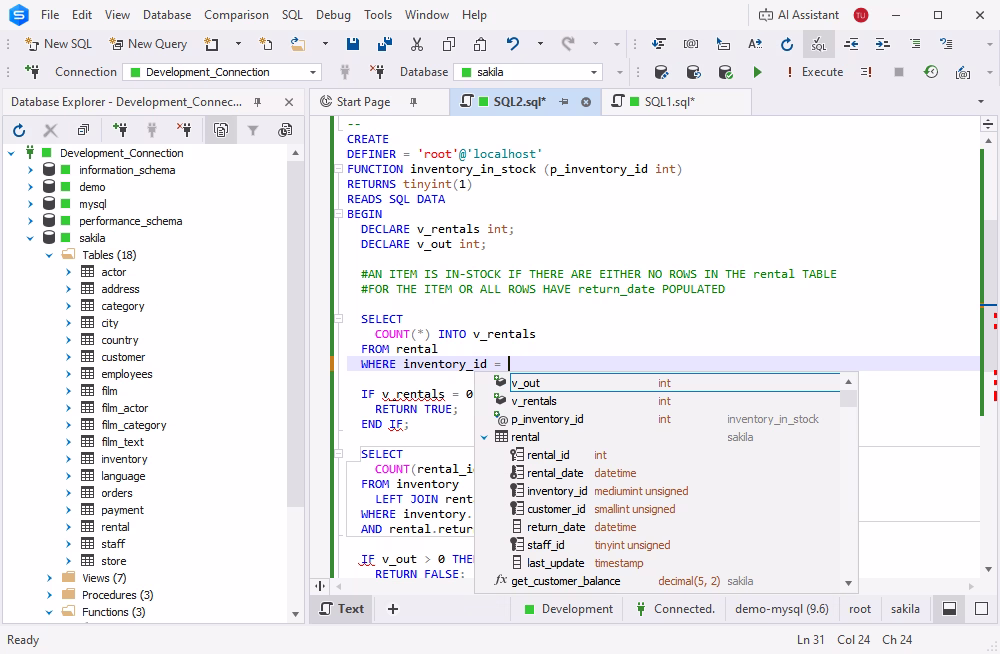
Task: Toggle the SQL syntax check button
Action: pyautogui.click(x=819, y=44)
